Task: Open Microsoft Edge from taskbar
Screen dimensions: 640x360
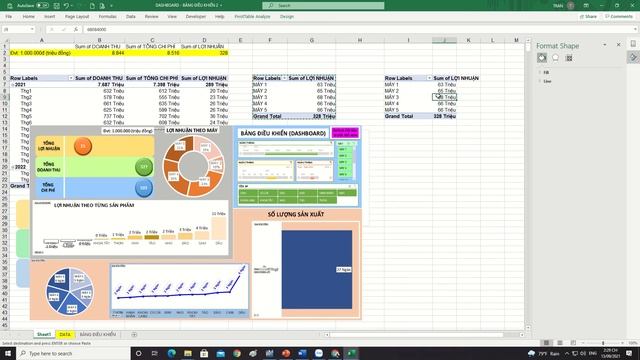Action: 171,353
